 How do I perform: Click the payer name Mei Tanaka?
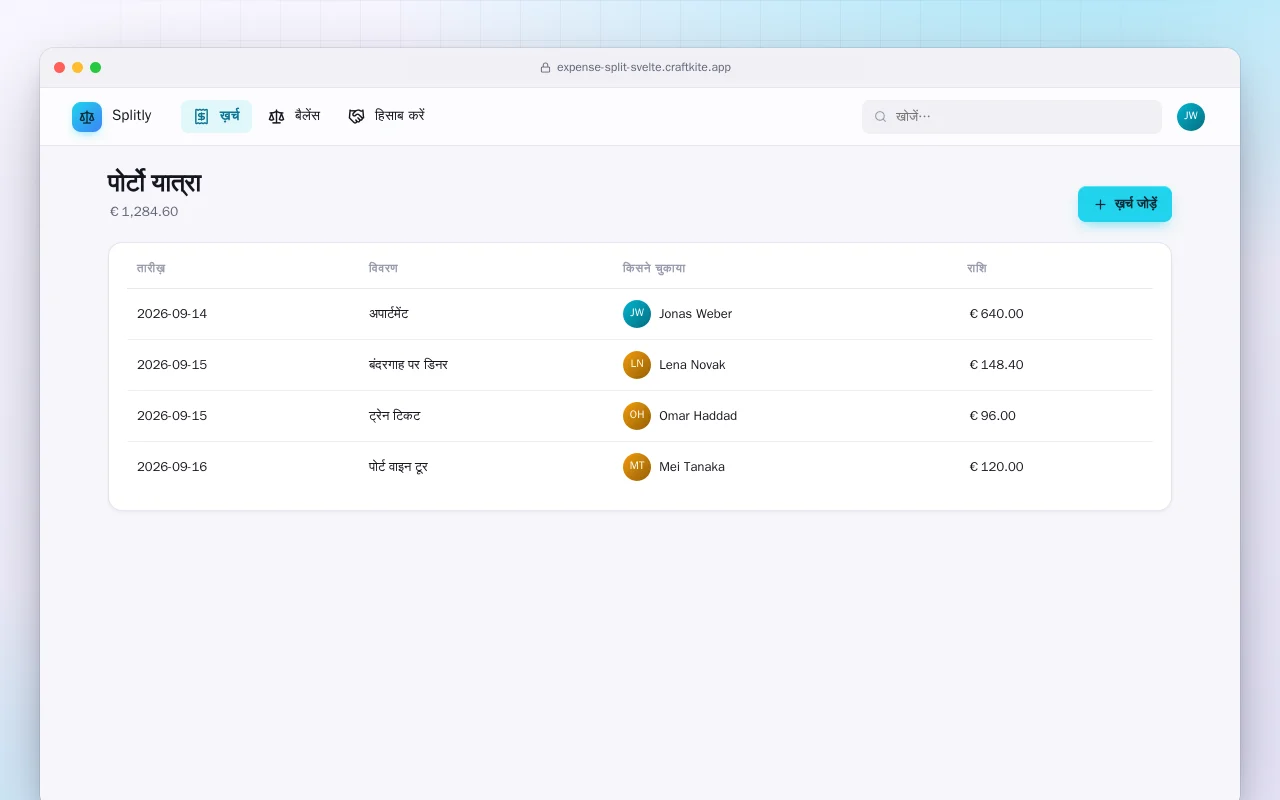pos(692,467)
